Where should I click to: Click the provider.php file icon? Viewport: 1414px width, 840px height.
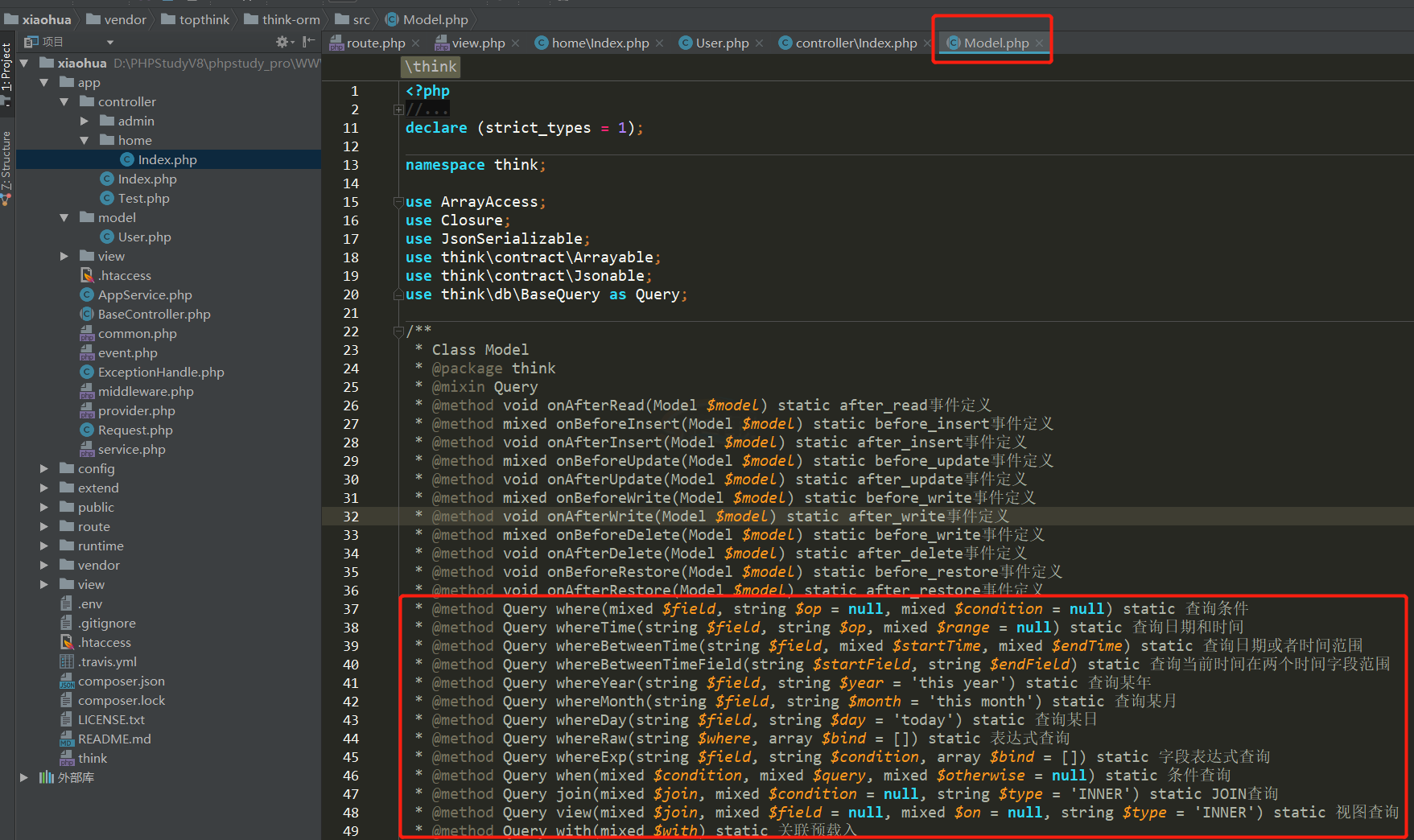pos(87,410)
